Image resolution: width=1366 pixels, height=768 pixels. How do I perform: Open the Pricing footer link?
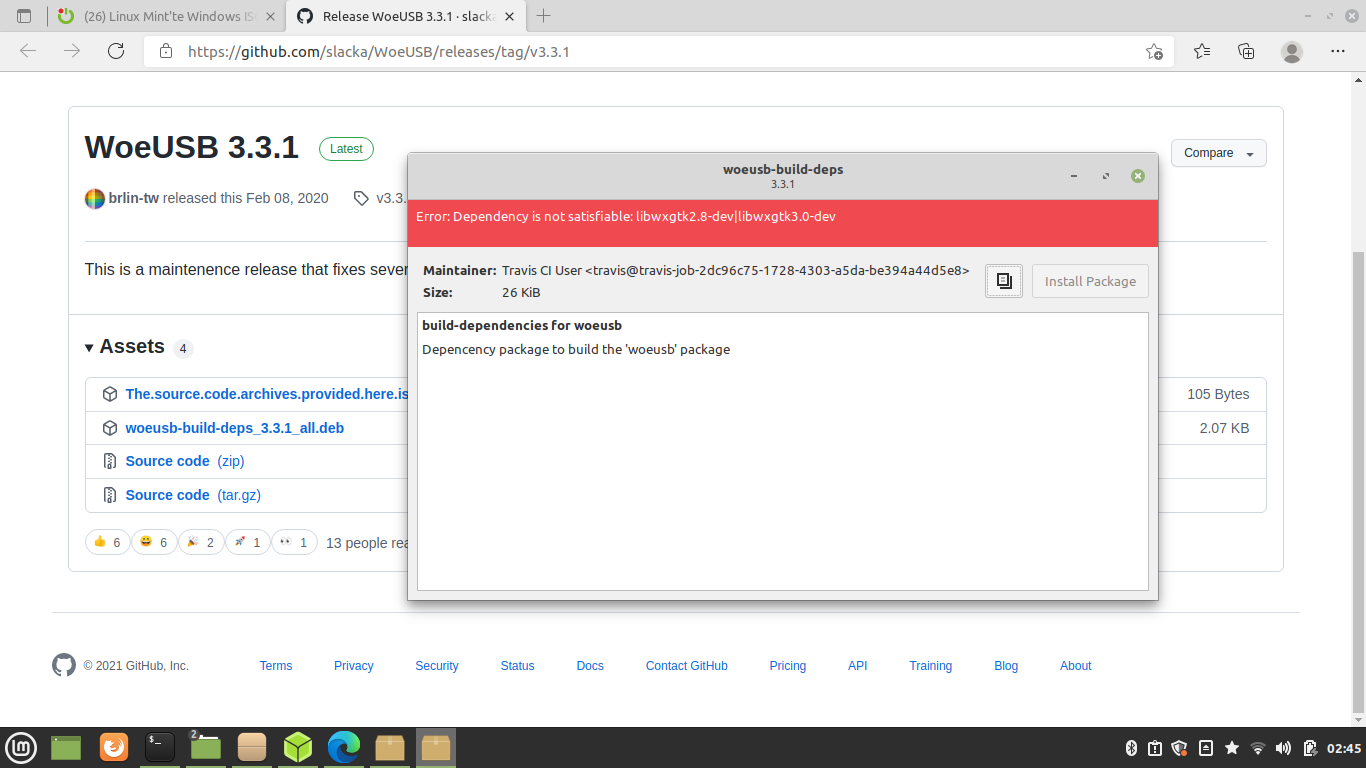click(788, 666)
